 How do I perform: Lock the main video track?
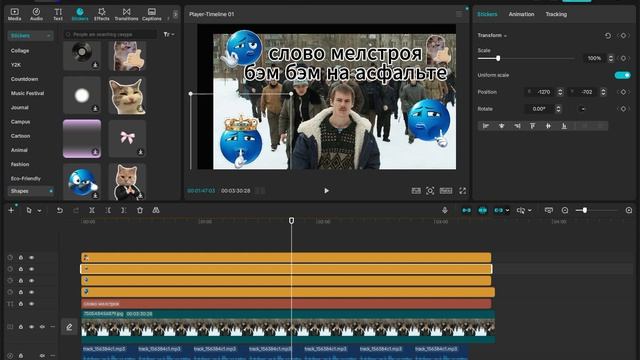click(x=21, y=327)
